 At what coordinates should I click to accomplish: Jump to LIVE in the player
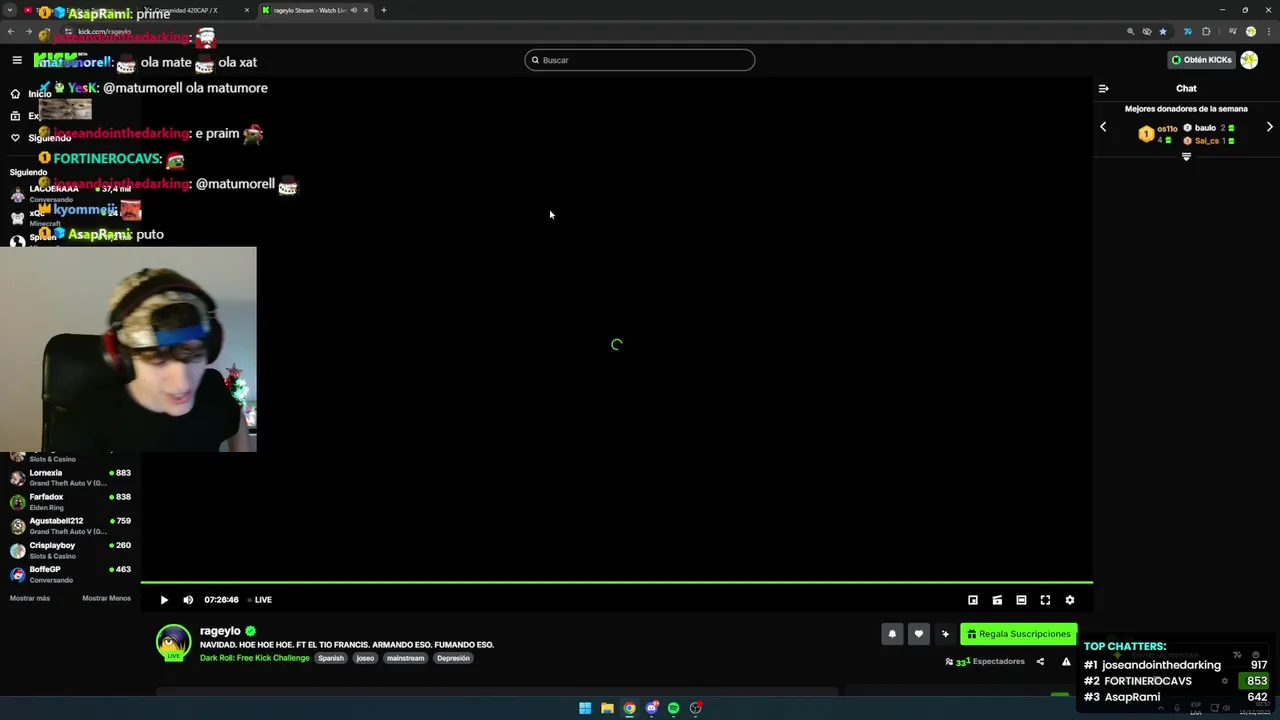(260, 600)
